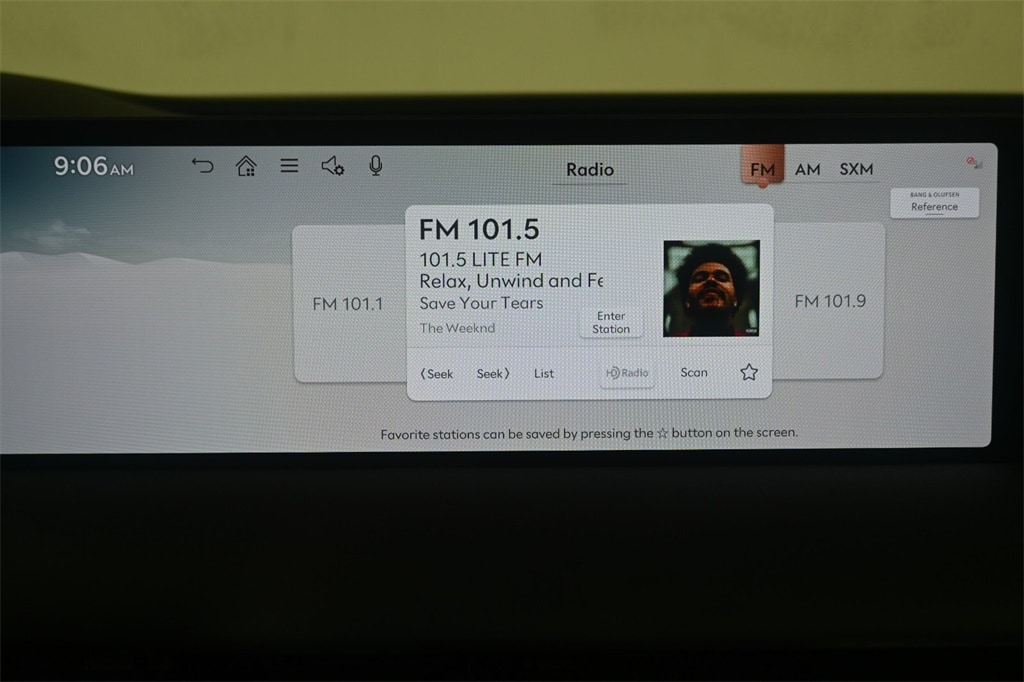Tap Enter Station button

pos(611,323)
